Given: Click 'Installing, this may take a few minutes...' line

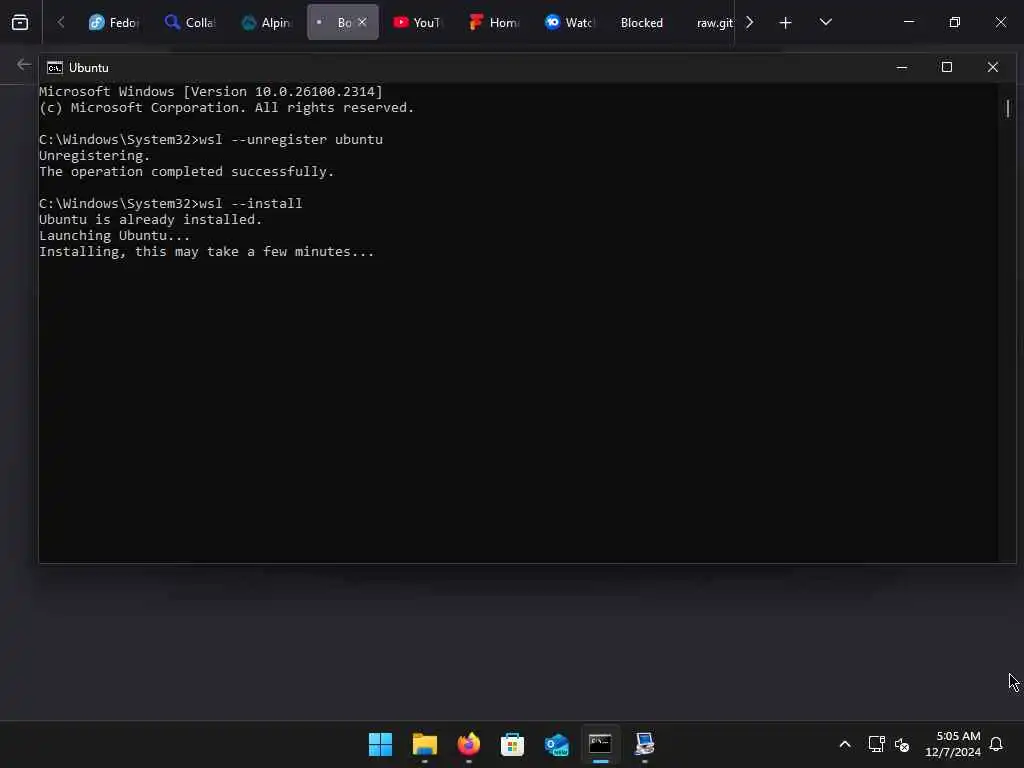Looking at the screenshot, I should pyautogui.click(x=206, y=252).
